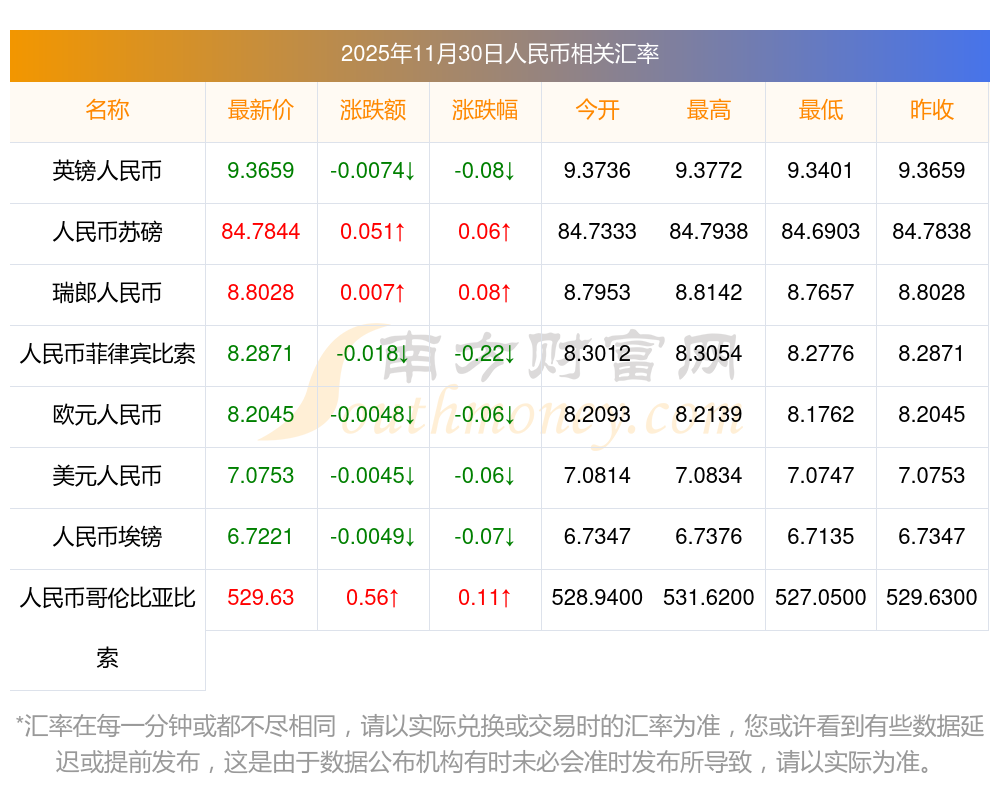Click the title 2025年11月30日人民币相关汇率
The height and width of the screenshot is (793, 1000).
tap(499, 54)
